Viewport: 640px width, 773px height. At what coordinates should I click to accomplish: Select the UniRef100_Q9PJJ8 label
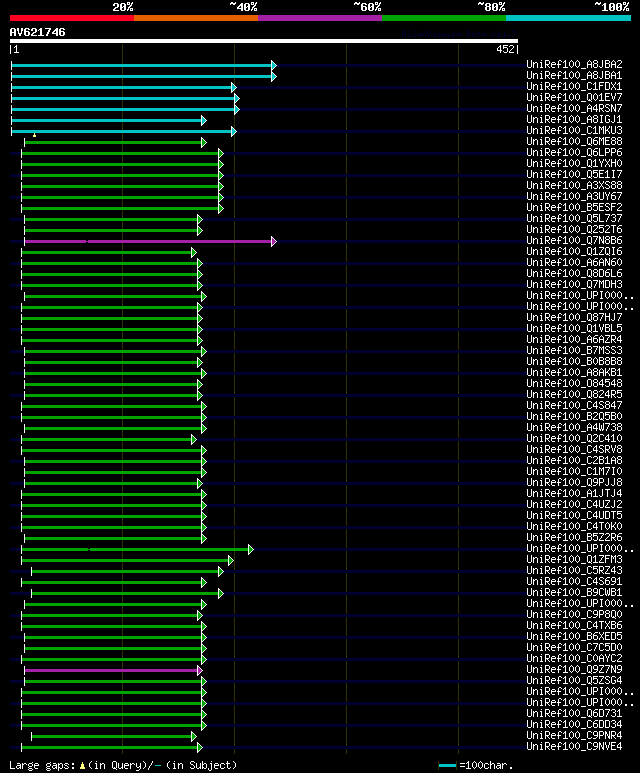(x=574, y=482)
